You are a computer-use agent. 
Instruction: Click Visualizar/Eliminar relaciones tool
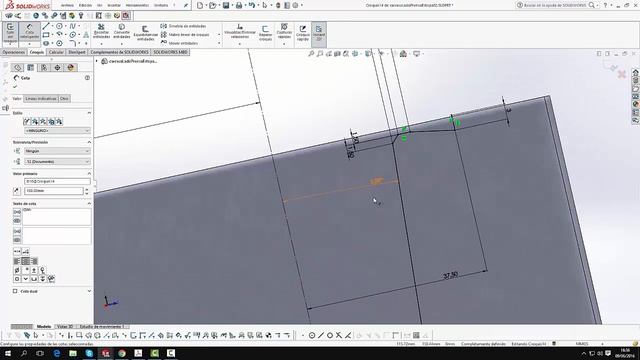(240, 32)
